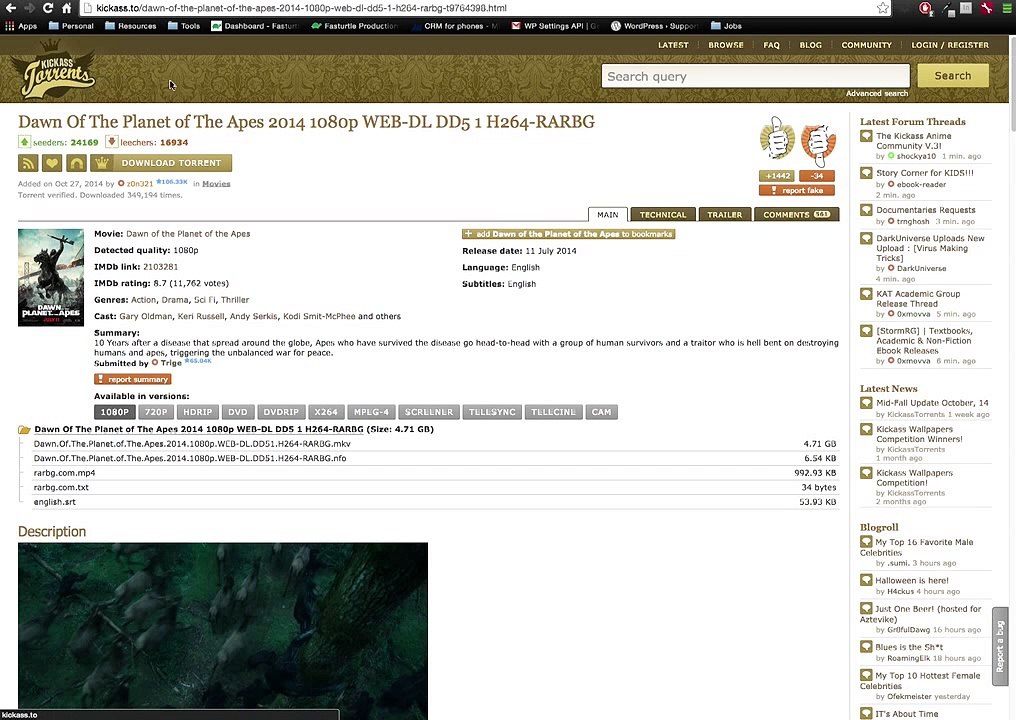The width and height of the screenshot is (1016, 720).
Task: Switch to the COMMENTS tab
Action: point(796,215)
